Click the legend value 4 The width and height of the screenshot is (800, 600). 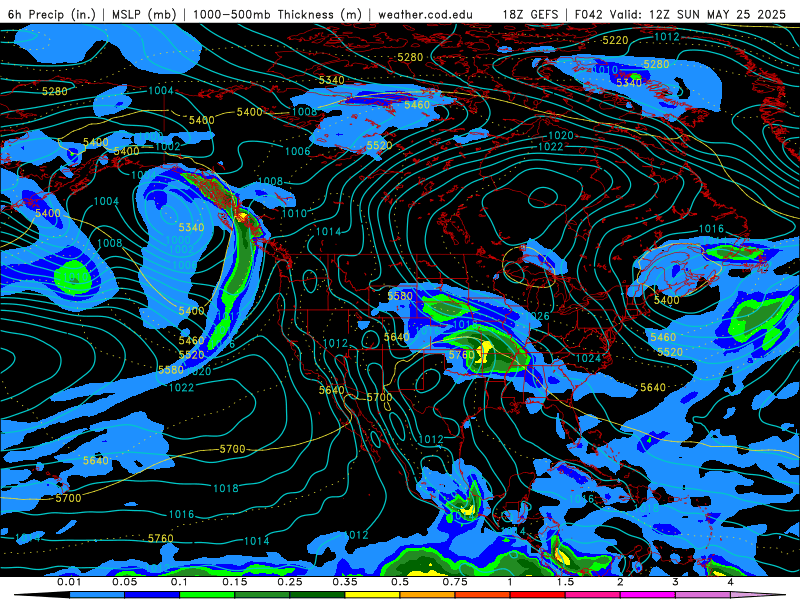click(x=730, y=582)
